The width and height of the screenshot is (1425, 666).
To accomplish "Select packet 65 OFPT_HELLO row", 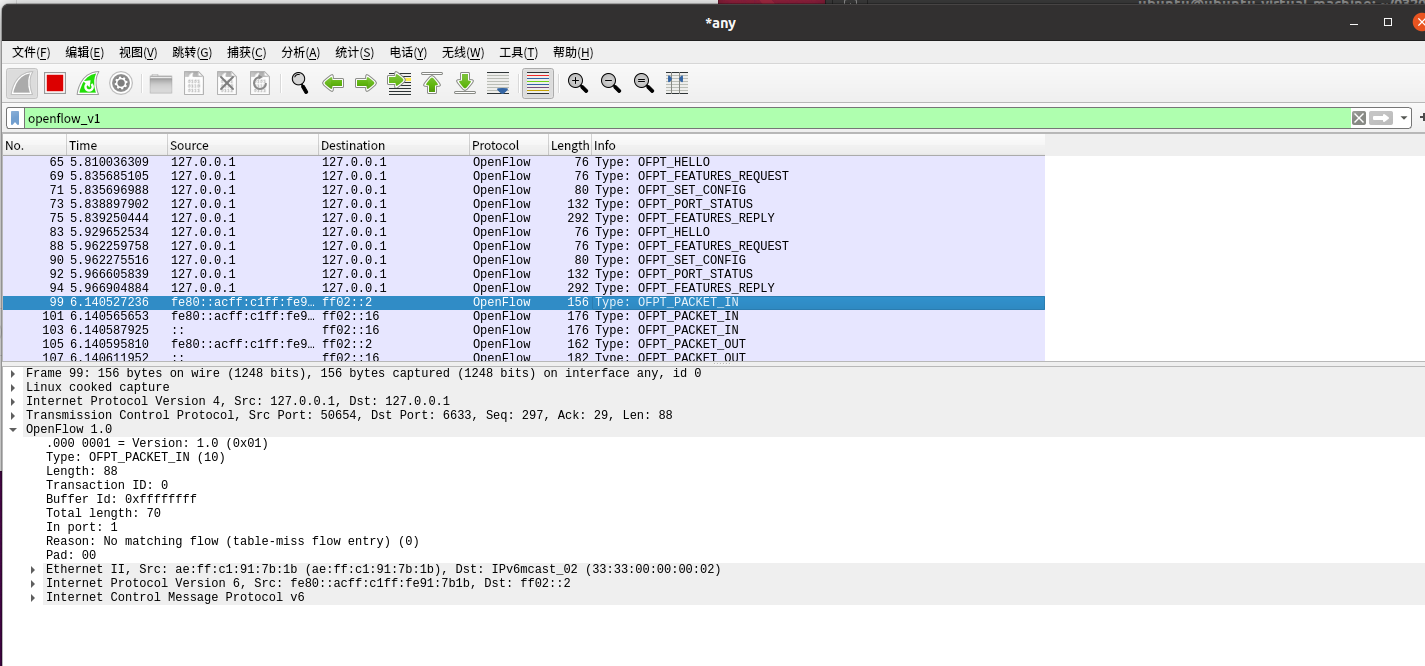I will 524,162.
